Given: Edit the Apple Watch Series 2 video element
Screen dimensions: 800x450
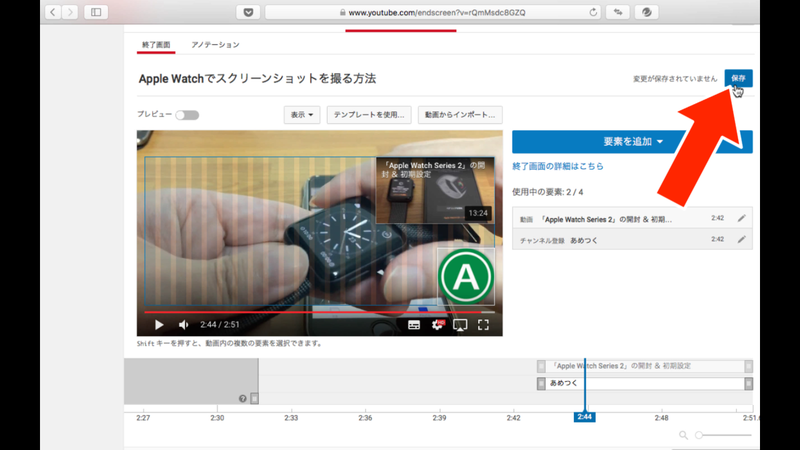Looking at the screenshot, I should [741, 218].
